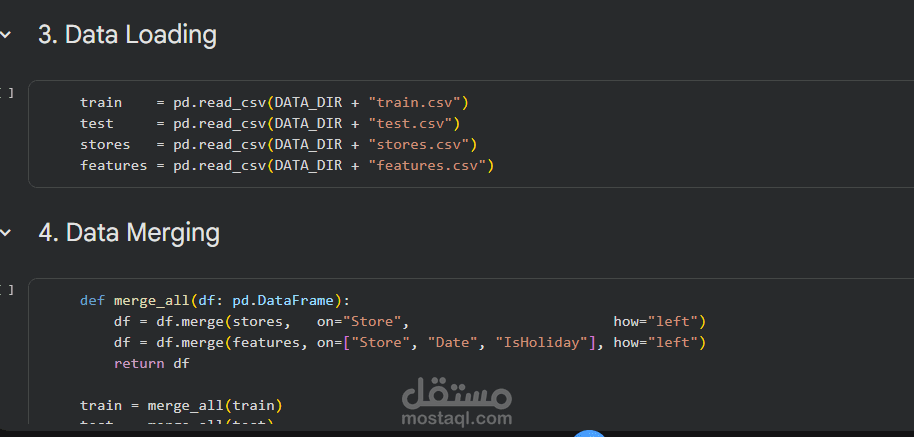914x437 pixels.
Task: Select the 4. Data Merging heading
Action: pyautogui.click(x=129, y=232)
